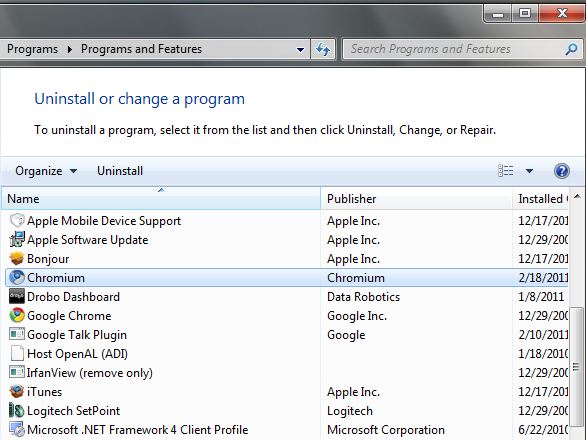Sort by the Installed On column header
The height and width of the screenshot is (440, 586).
541,199
